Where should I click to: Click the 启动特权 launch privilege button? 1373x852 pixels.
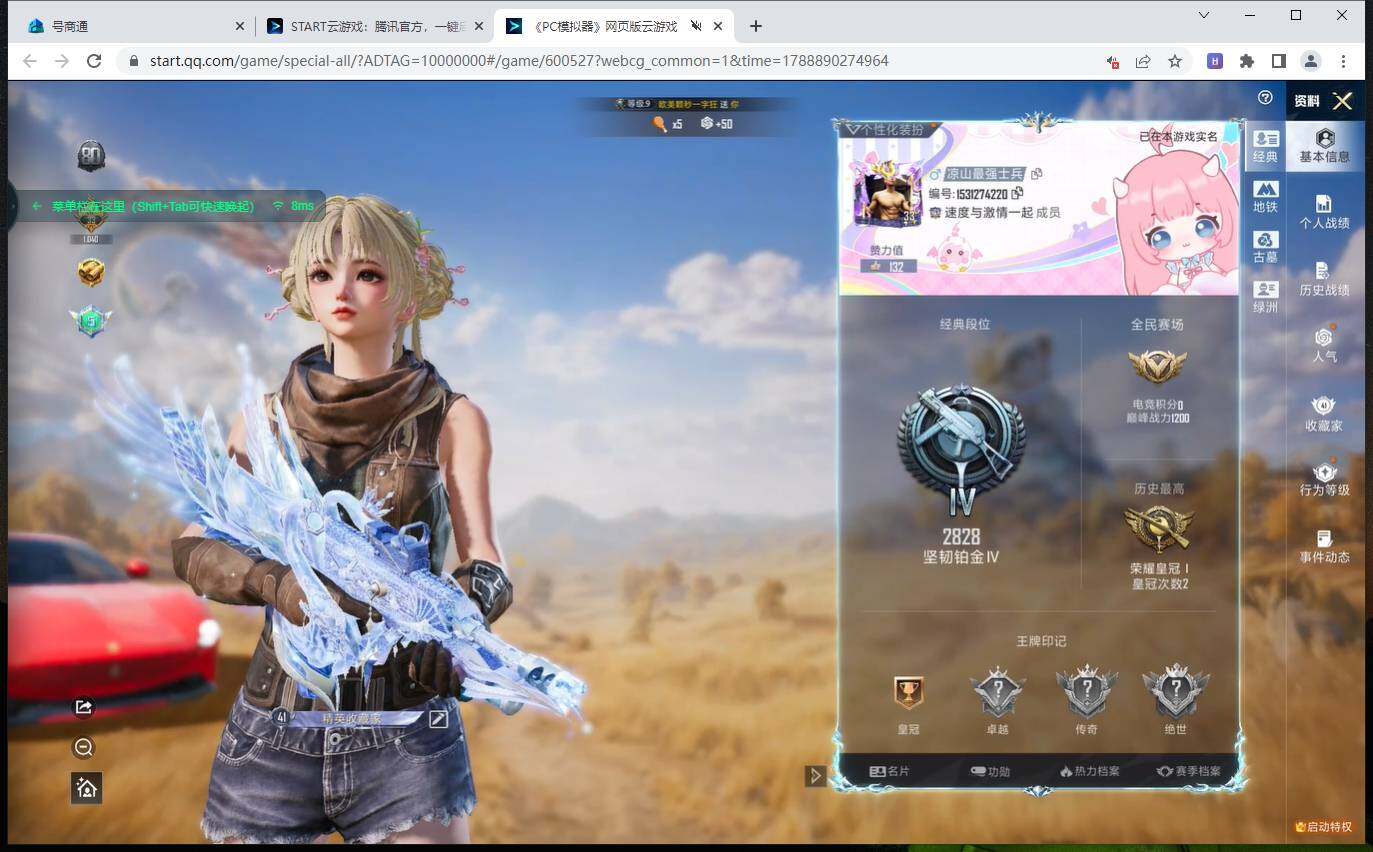(1323, 827)
